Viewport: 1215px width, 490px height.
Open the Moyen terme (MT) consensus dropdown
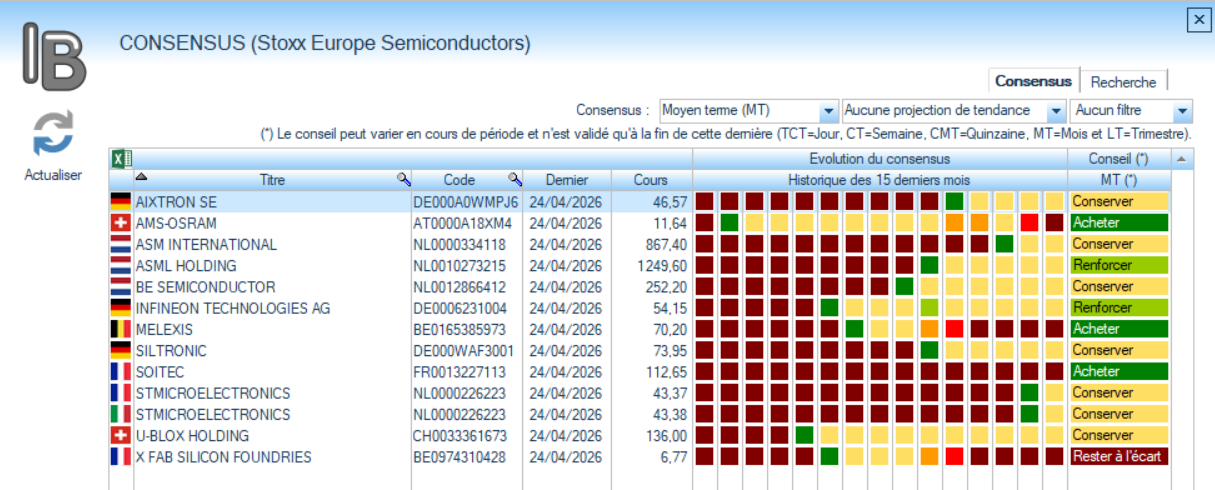[828, 110]
